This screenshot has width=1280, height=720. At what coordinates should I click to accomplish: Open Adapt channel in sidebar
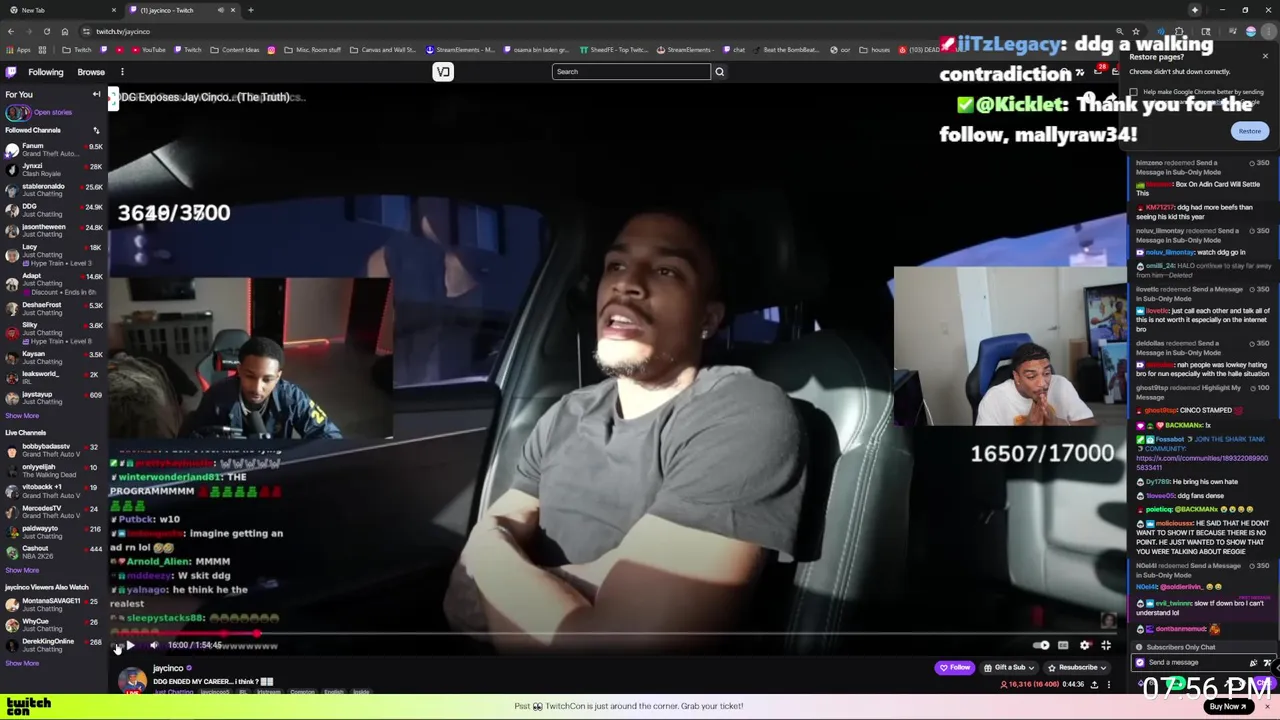tap(54, 283)
